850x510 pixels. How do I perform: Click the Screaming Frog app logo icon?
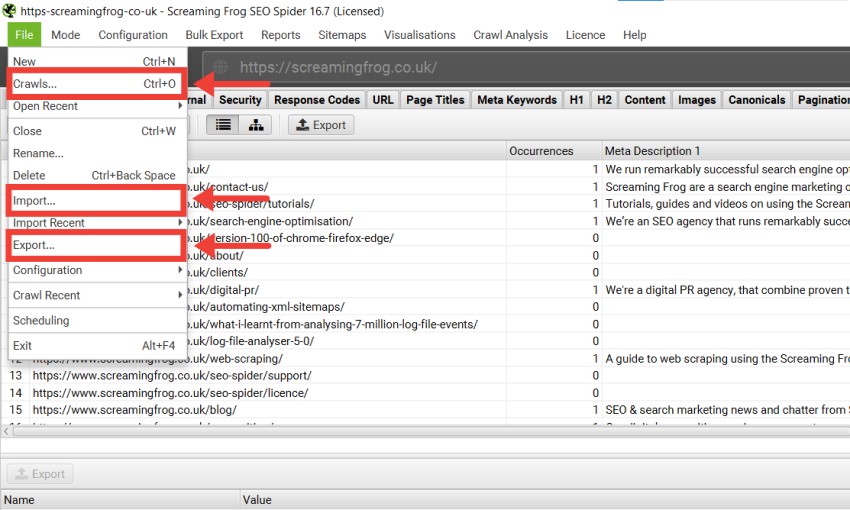point(9,10)
